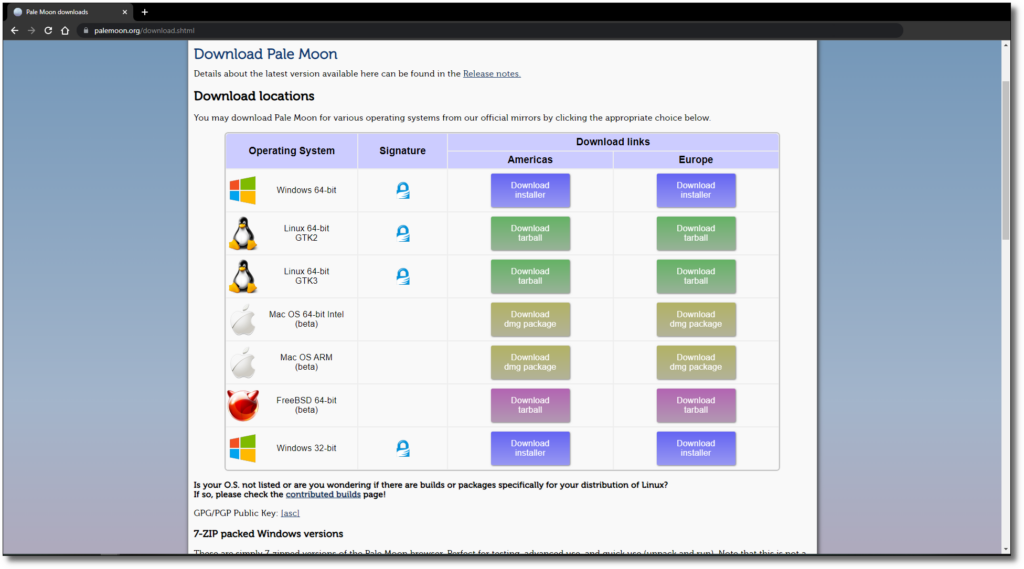
Task: Click the Download locations heading
Action: pyautogui.click(x=254, y=96)
